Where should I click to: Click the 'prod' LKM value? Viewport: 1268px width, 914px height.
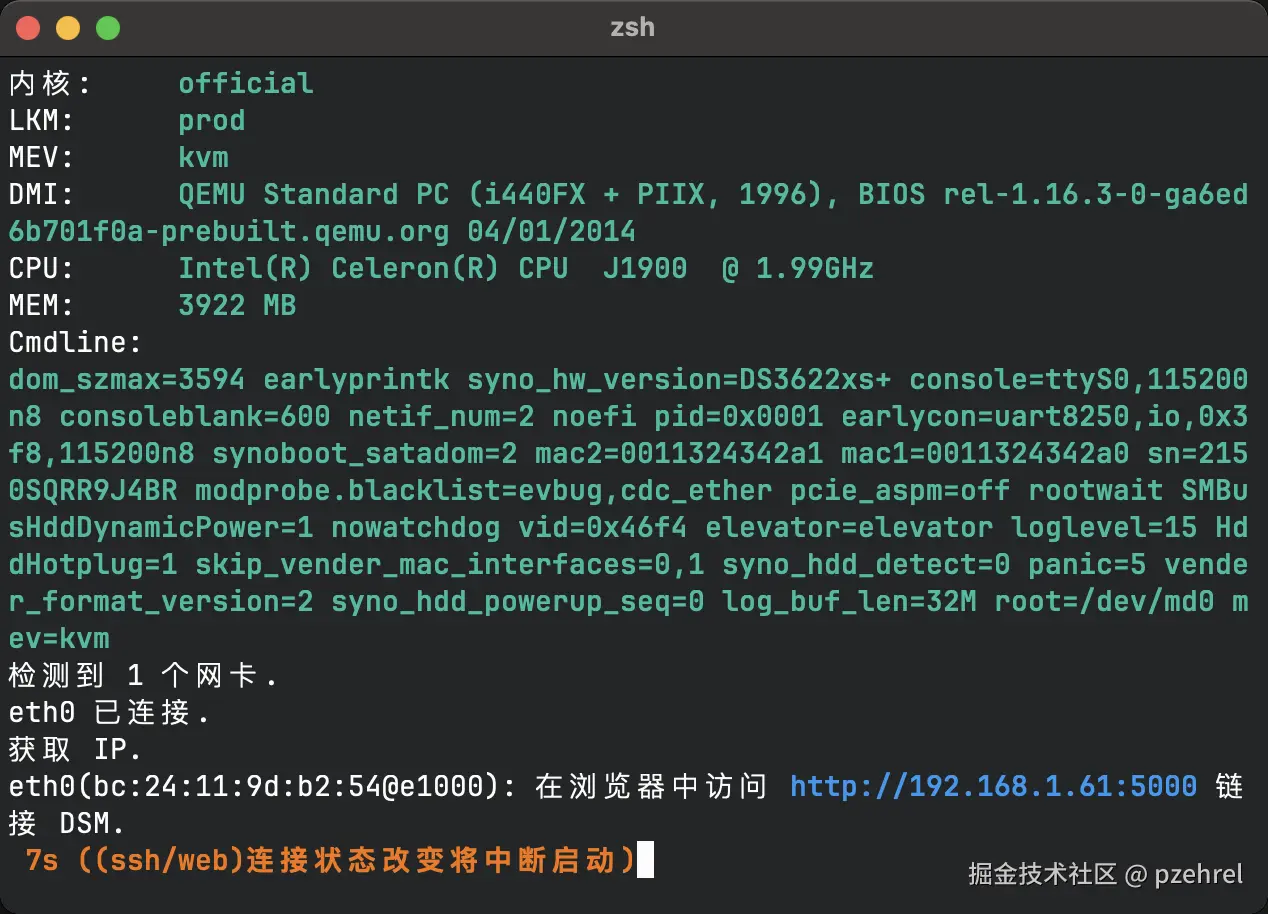click(x=212, y=120)
